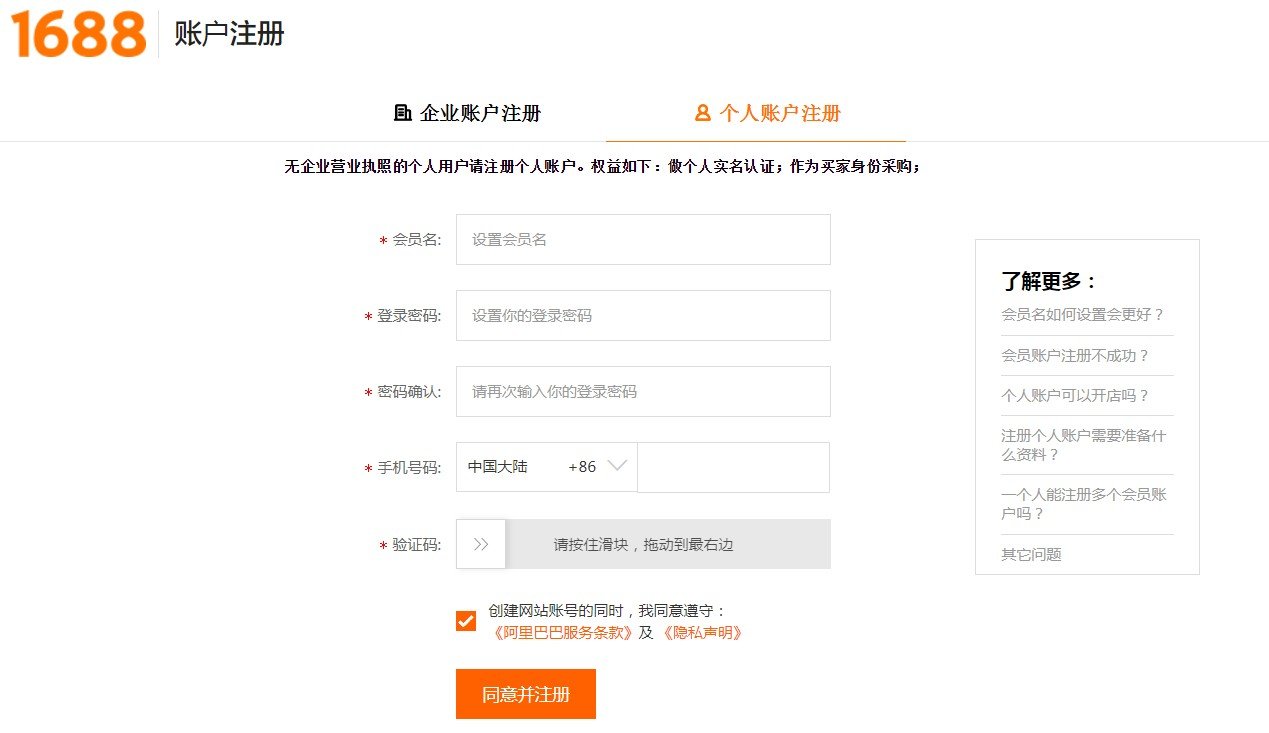This screenshot has height=733, width=1269.
Task: Uncheck the terms agreement checkbox
Action: [463, 620]
